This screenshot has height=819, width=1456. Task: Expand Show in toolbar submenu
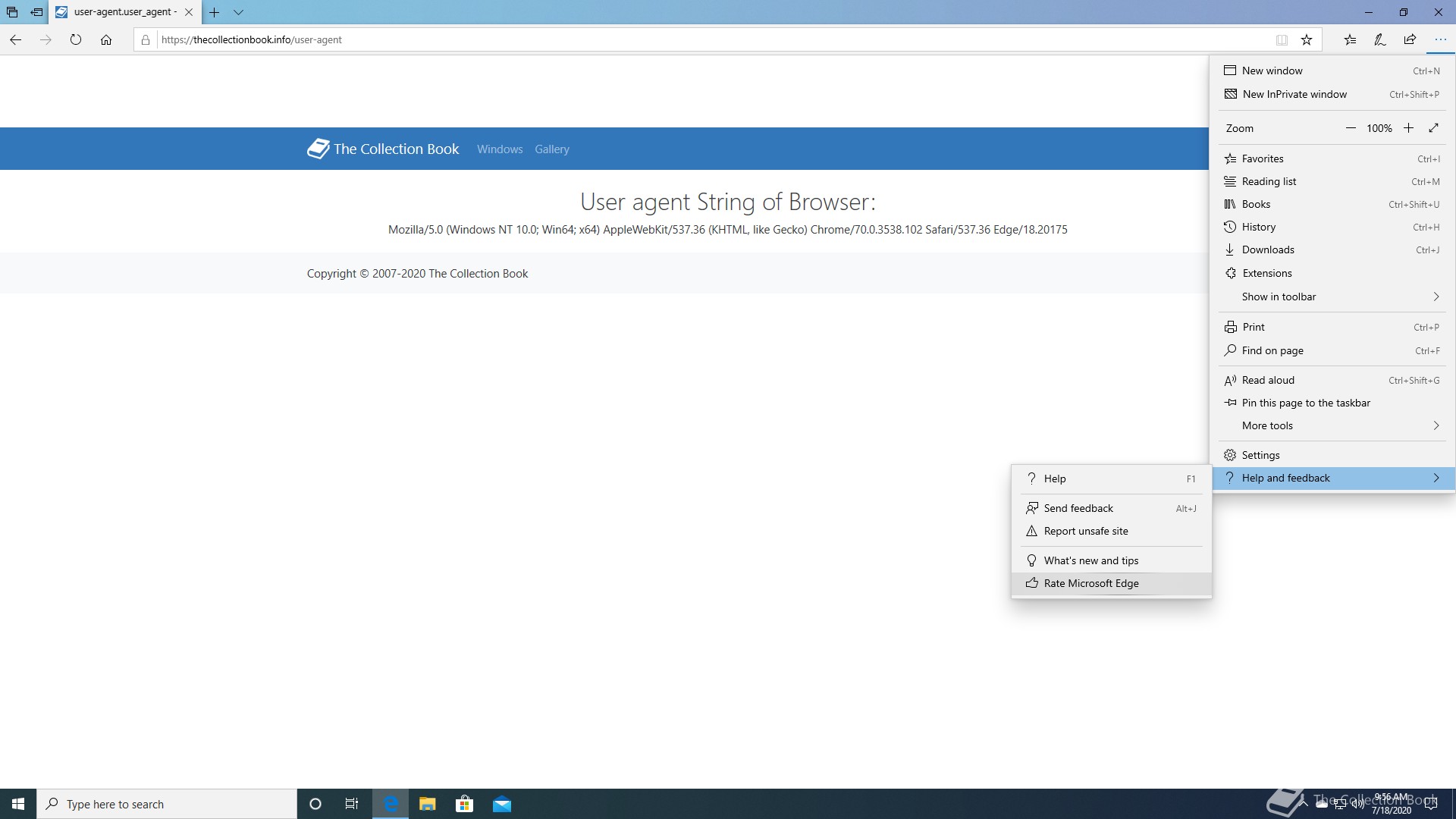coord(1332,297)
